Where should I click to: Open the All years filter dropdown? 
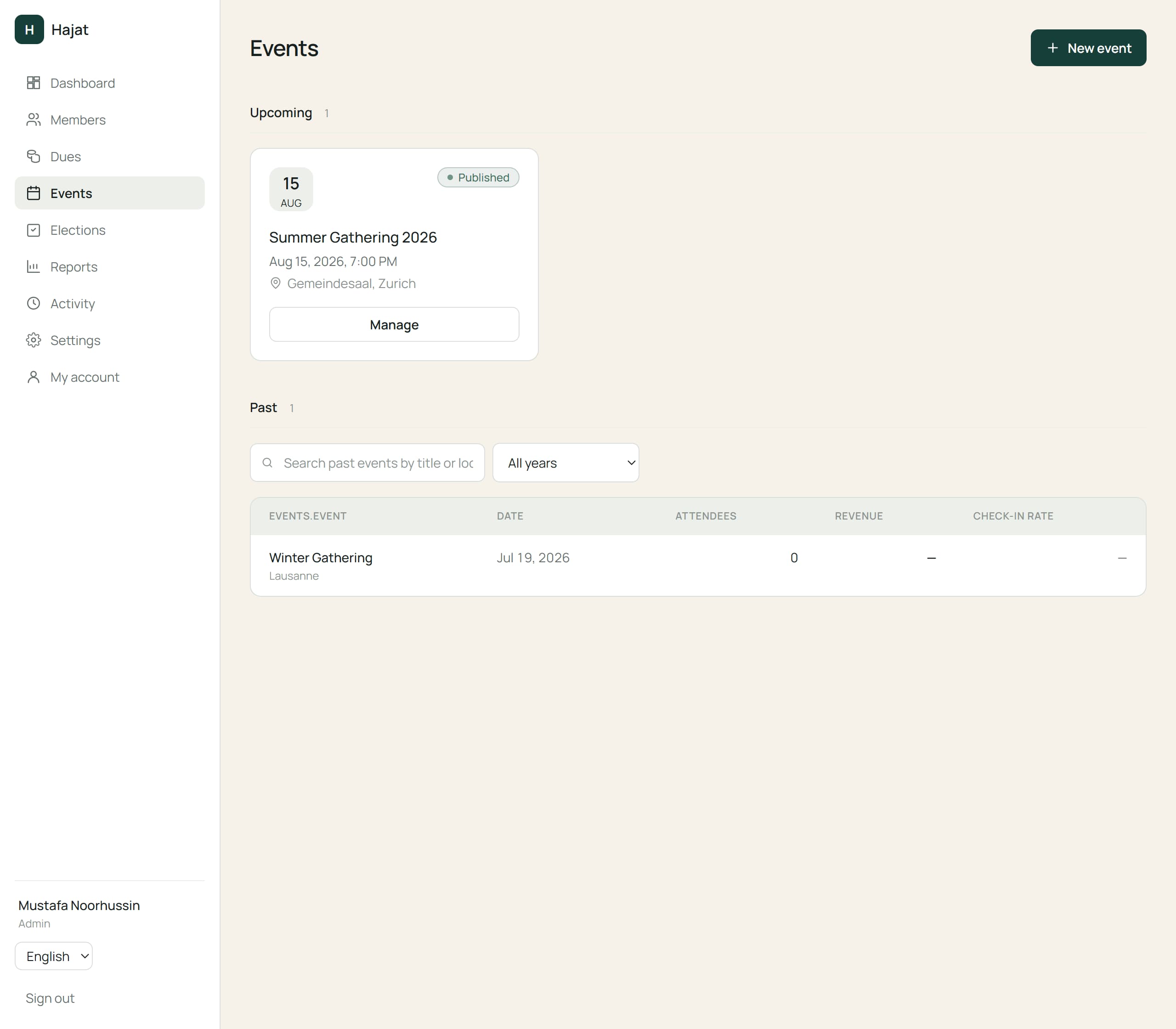tap(565, 462)
